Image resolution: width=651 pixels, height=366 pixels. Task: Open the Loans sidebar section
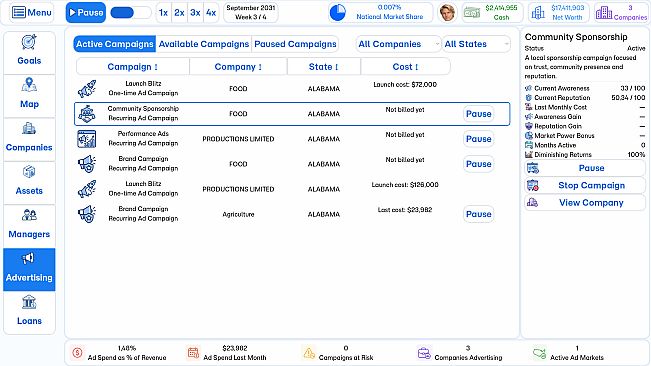(29, 313)
